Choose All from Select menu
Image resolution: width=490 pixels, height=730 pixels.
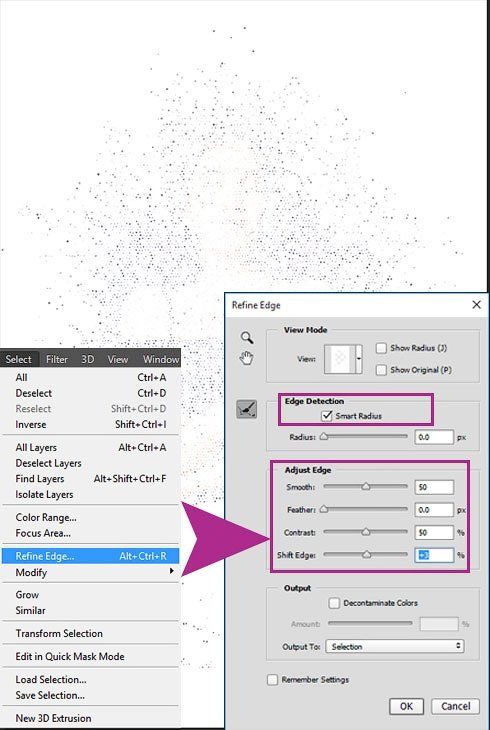tap(91, 378)
